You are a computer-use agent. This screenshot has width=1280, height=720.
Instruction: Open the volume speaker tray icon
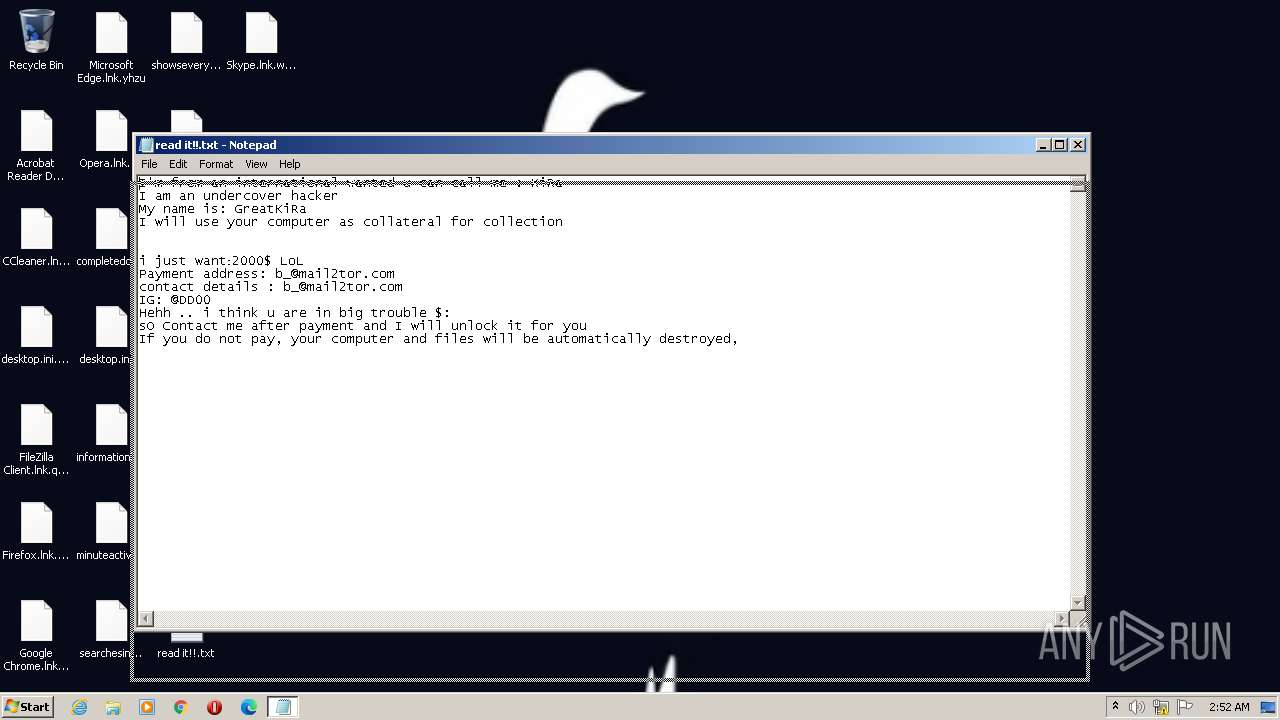coord(1137,707)
